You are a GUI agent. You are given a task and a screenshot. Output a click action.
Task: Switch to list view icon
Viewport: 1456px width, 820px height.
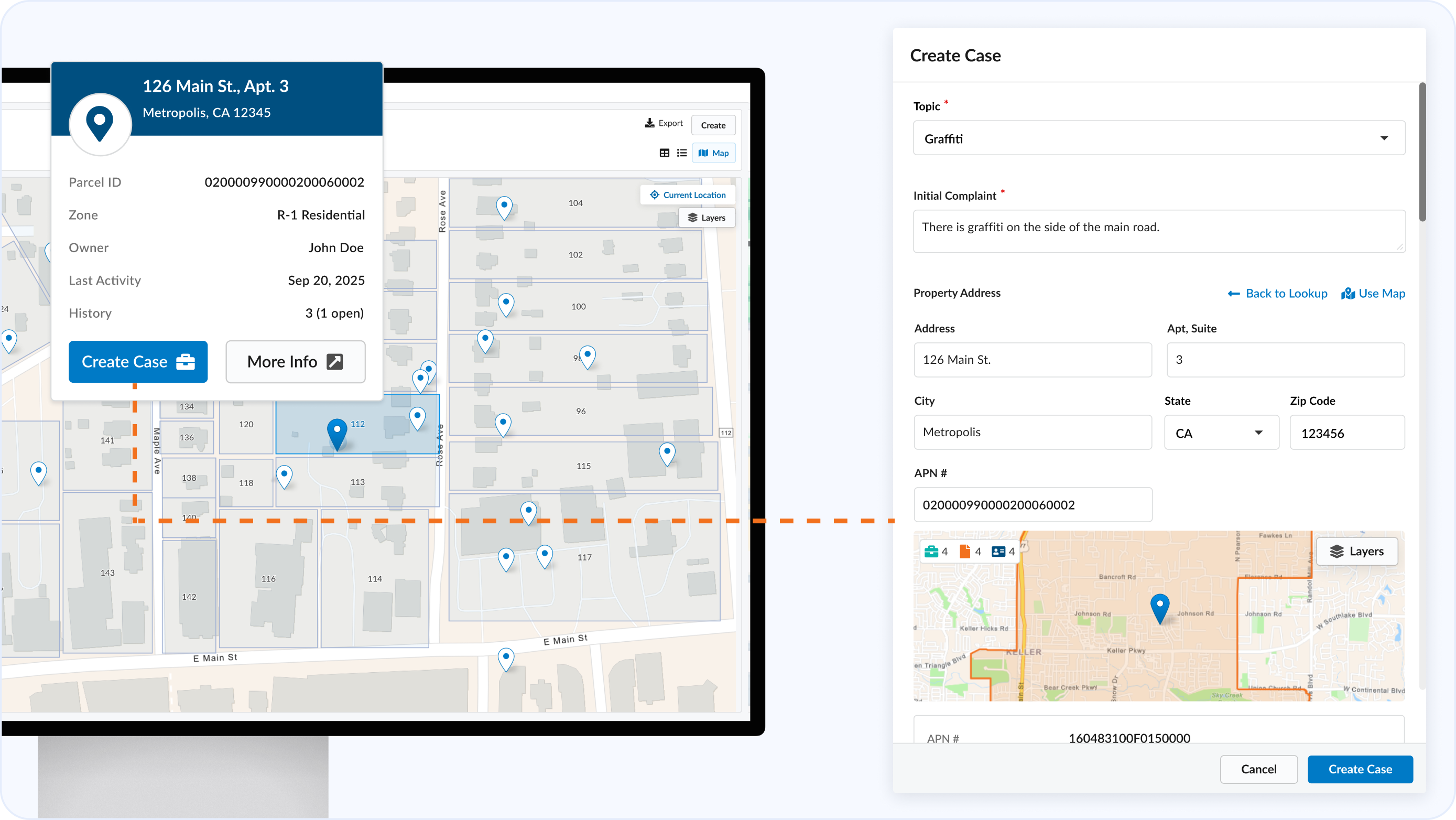[x=682, y=153]
